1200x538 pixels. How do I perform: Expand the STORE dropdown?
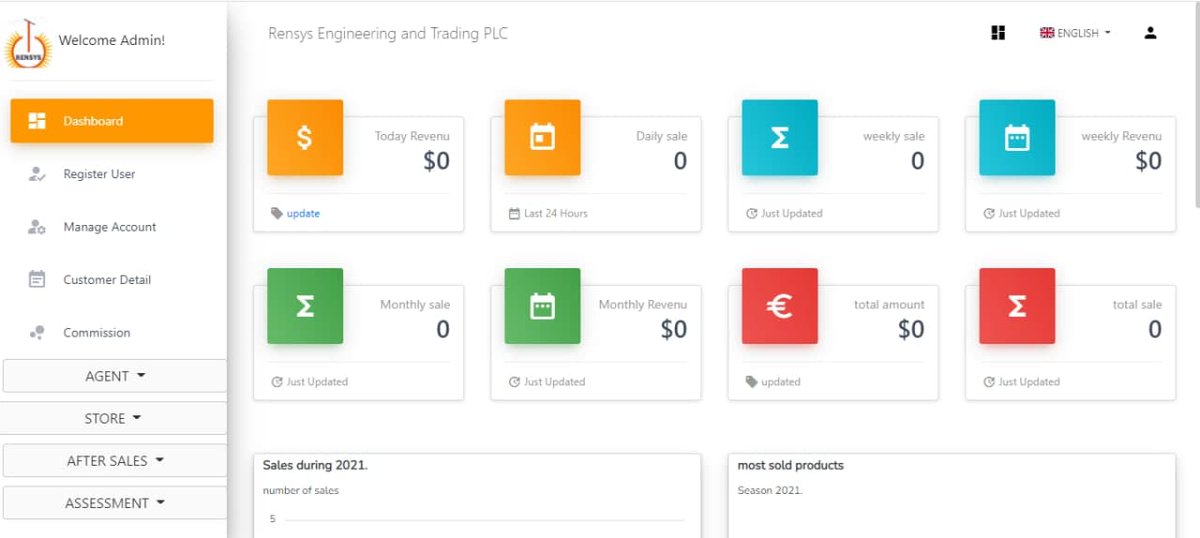point(113,418)
